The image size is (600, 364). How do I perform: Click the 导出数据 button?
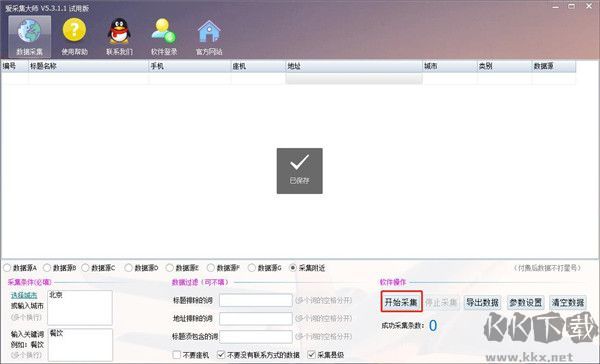(x=483, y=302)
